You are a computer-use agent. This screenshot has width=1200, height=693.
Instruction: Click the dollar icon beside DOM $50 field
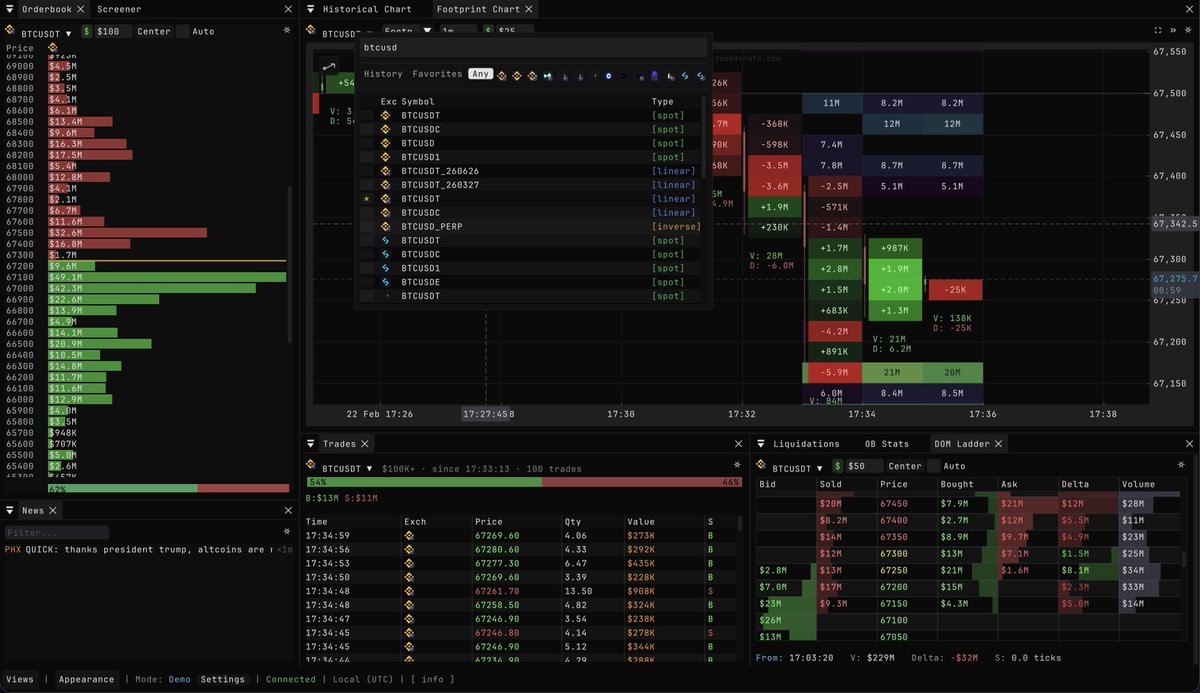point(838,466)
